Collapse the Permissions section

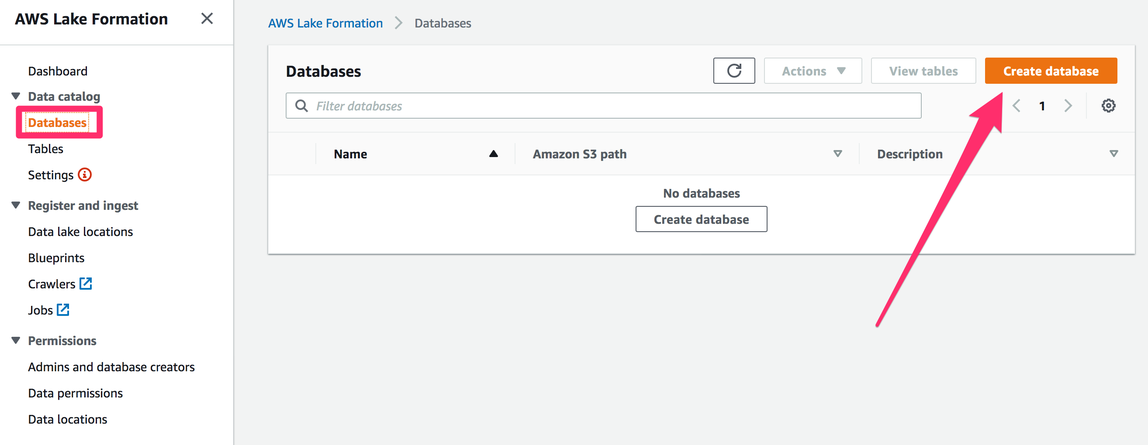[16, 340]
